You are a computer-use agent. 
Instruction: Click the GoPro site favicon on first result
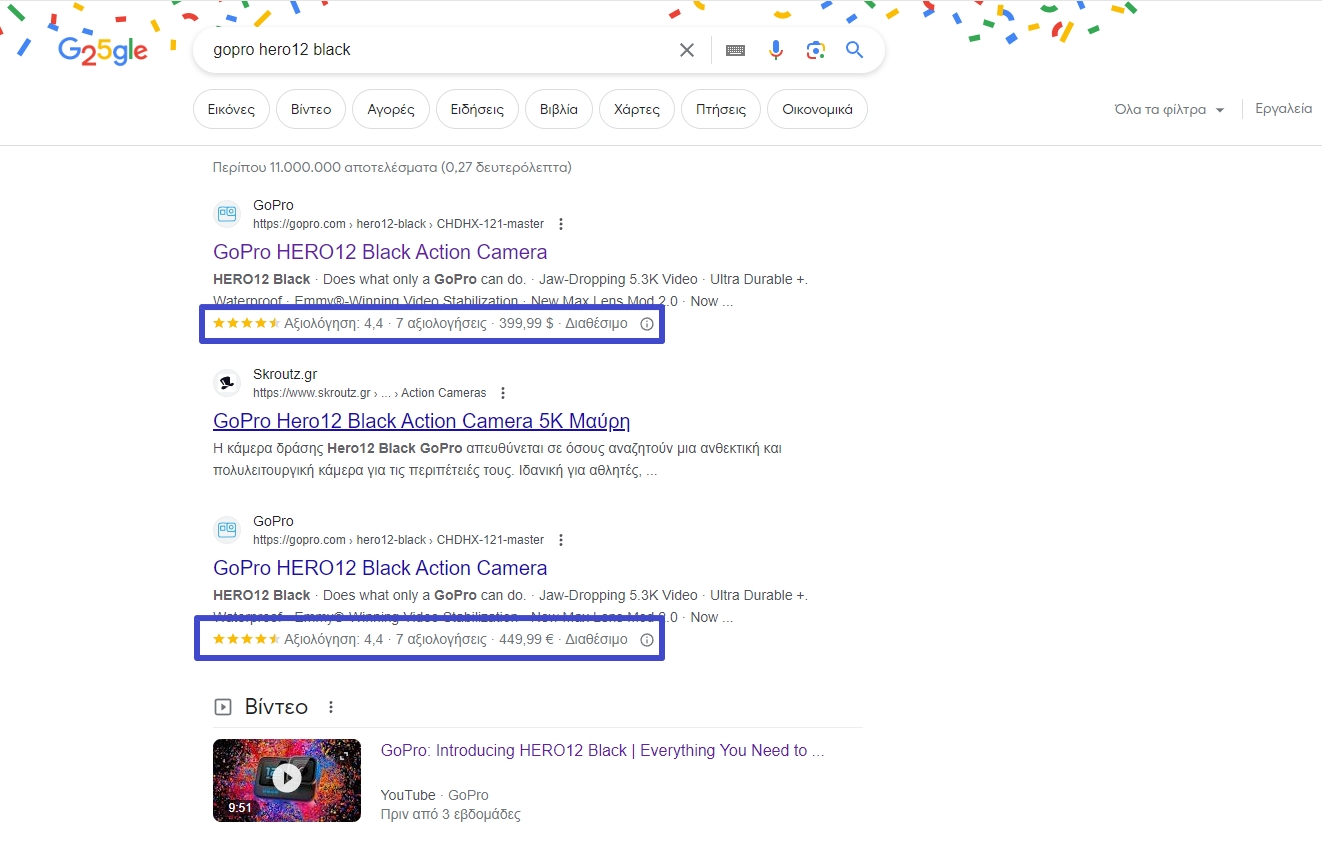pyautogui.click(x=226, y=213)
